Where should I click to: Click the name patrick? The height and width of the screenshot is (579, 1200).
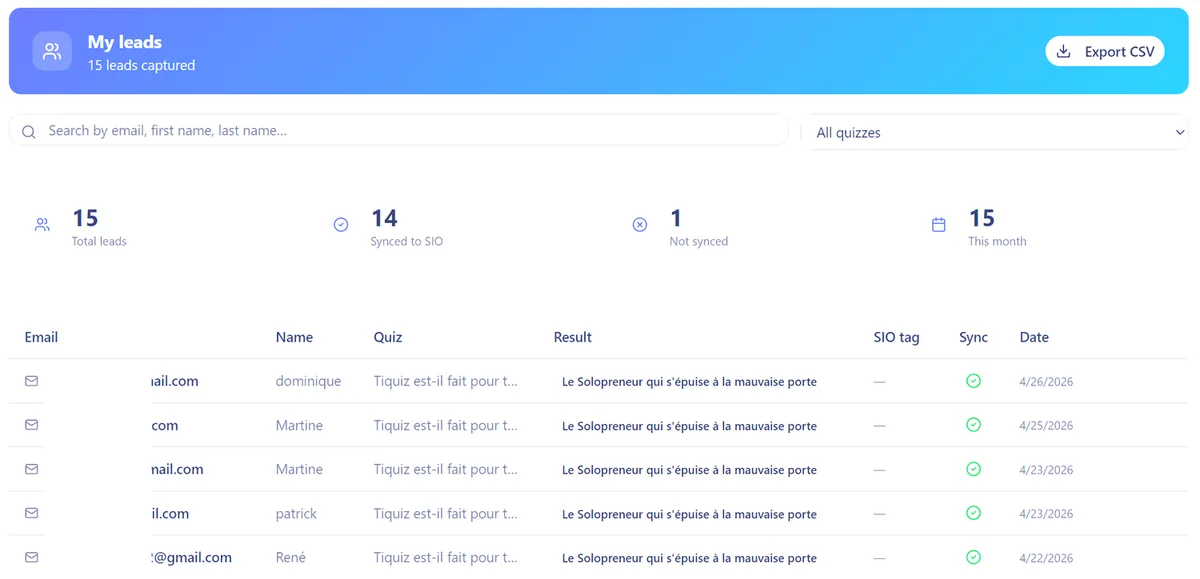[x=296, y=513]
